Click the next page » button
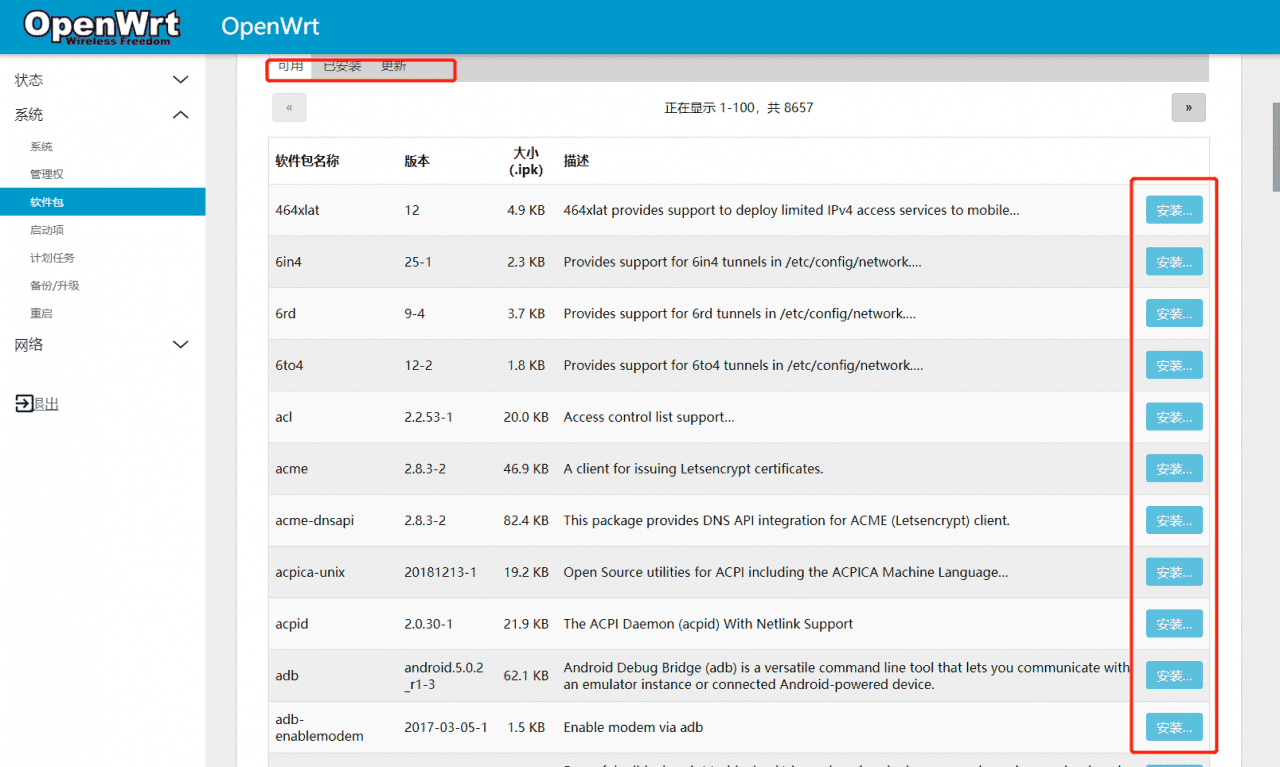This screenshot has height=767, width=1280. point(1188,107)
